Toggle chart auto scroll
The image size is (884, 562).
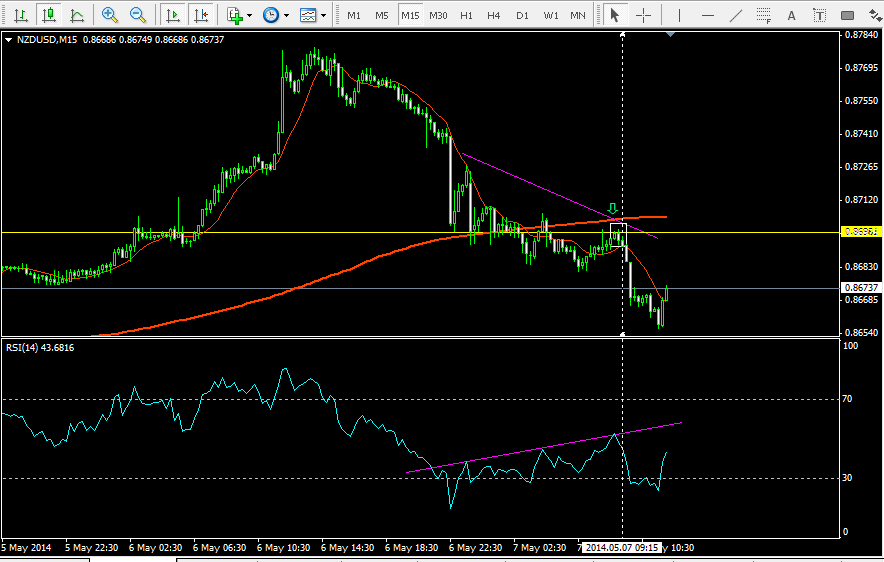(x=173, y=15)
